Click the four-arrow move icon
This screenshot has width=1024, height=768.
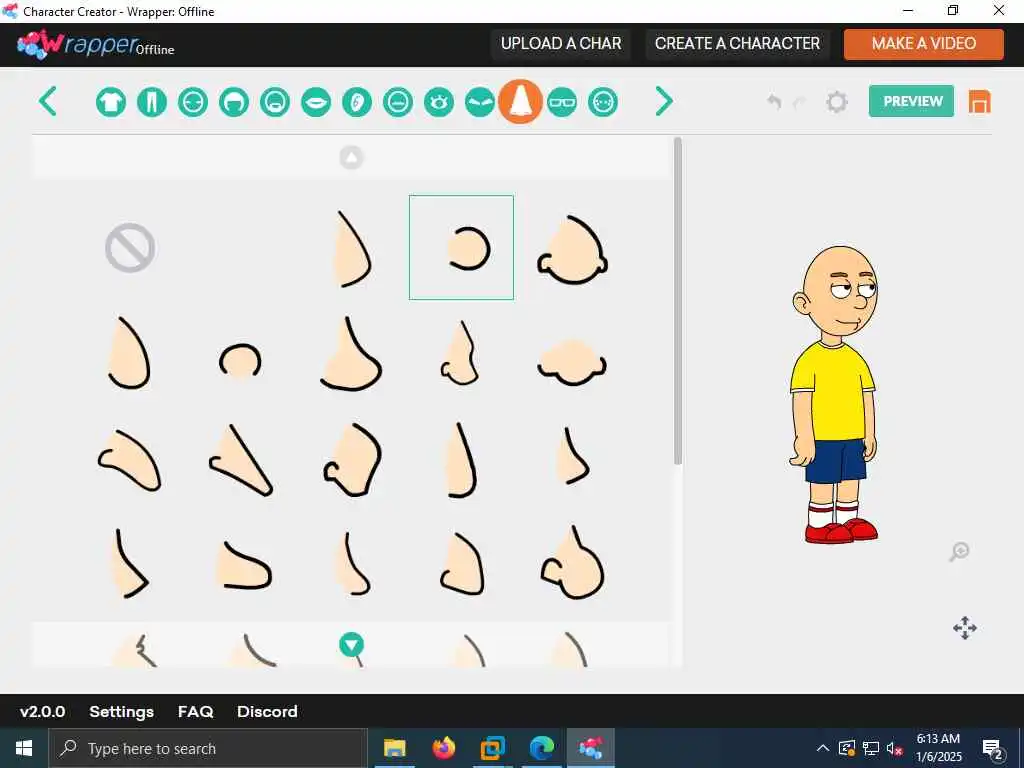point(965,628)
